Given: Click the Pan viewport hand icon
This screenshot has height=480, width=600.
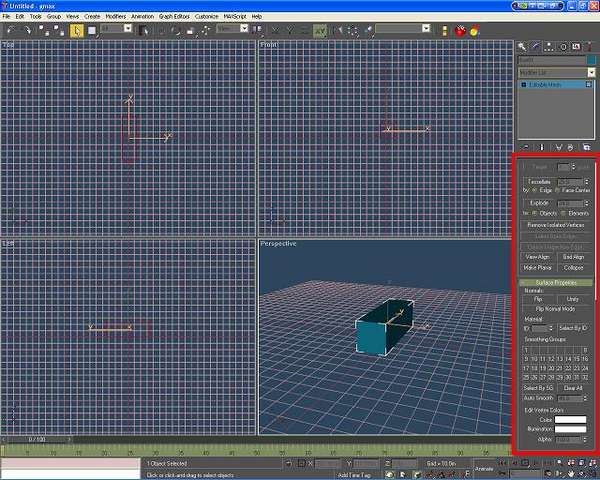Looking at the screenshot, I should (571, 474).
